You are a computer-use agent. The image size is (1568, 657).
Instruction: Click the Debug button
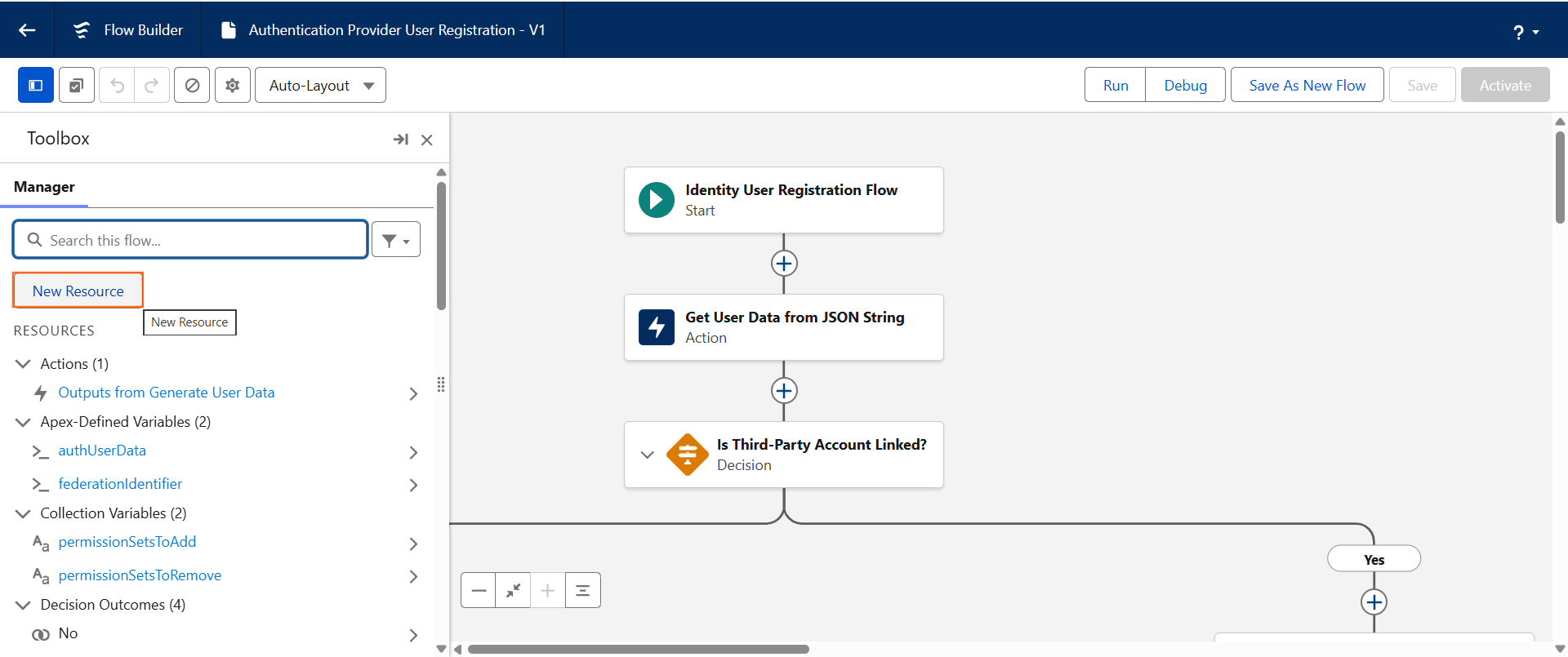tap(1185, 85)
